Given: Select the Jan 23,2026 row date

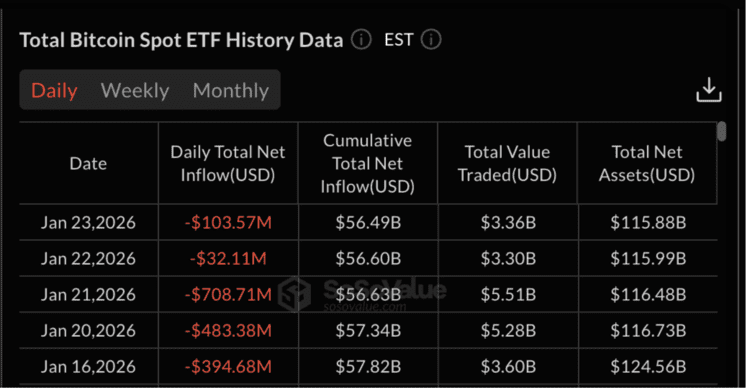Looking at the screenshot, I should [x=88, y=222].
